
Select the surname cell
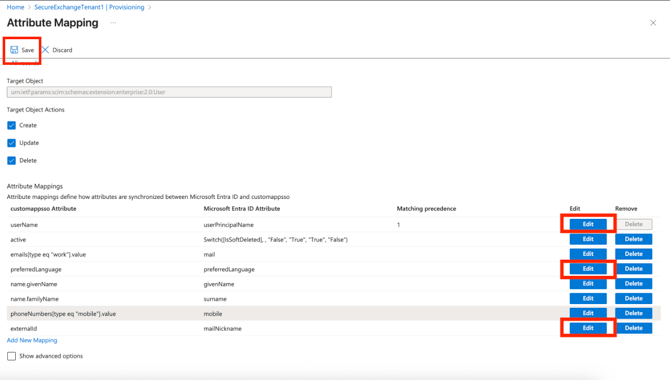click(215, 299)
